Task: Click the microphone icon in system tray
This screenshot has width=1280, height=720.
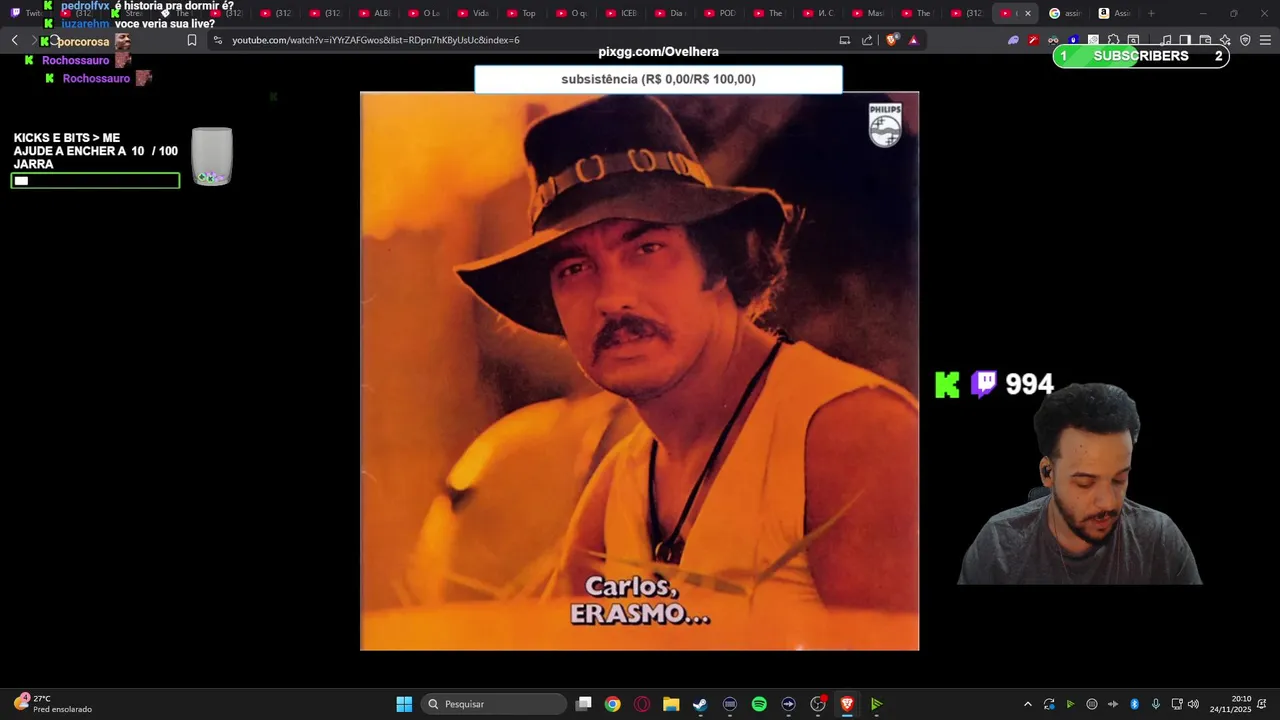Action: pyautogui.click(x=1155, y=704)
